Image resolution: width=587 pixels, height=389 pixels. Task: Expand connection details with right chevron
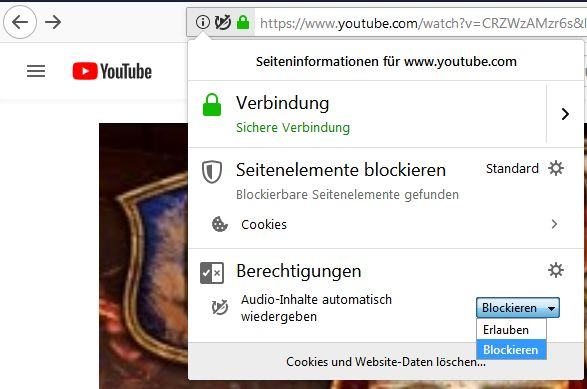[565, 114]
